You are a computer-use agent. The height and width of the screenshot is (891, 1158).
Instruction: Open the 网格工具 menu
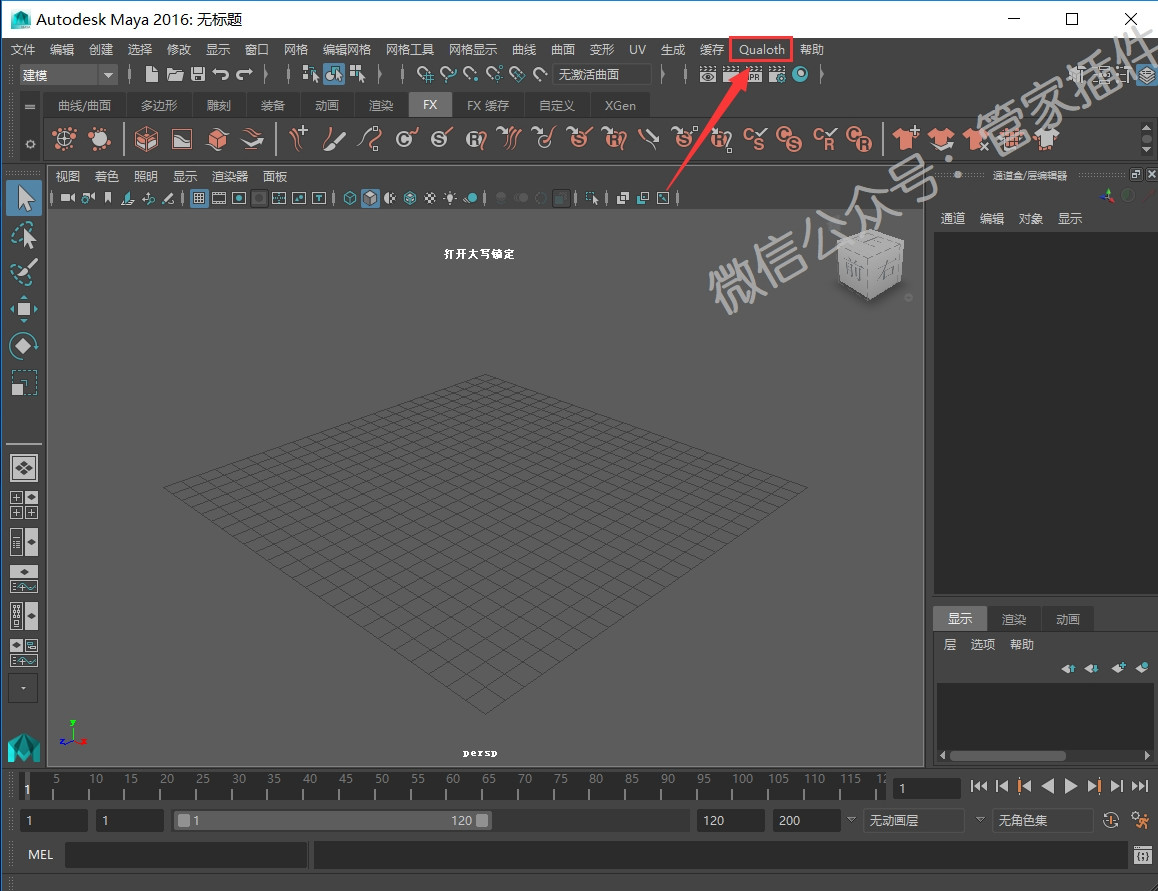410,50
